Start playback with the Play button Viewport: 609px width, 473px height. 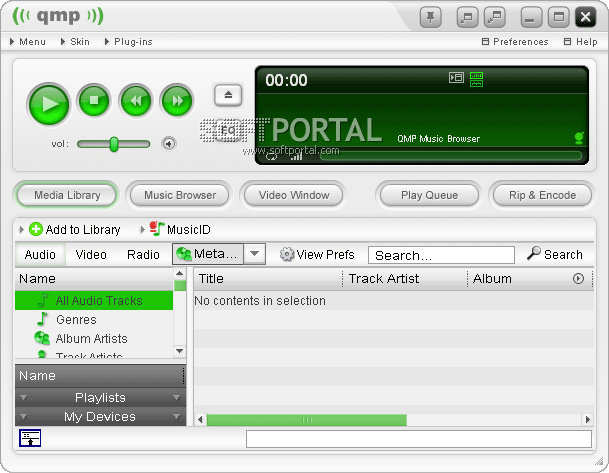pyautogui.click(x=49, y=104)
